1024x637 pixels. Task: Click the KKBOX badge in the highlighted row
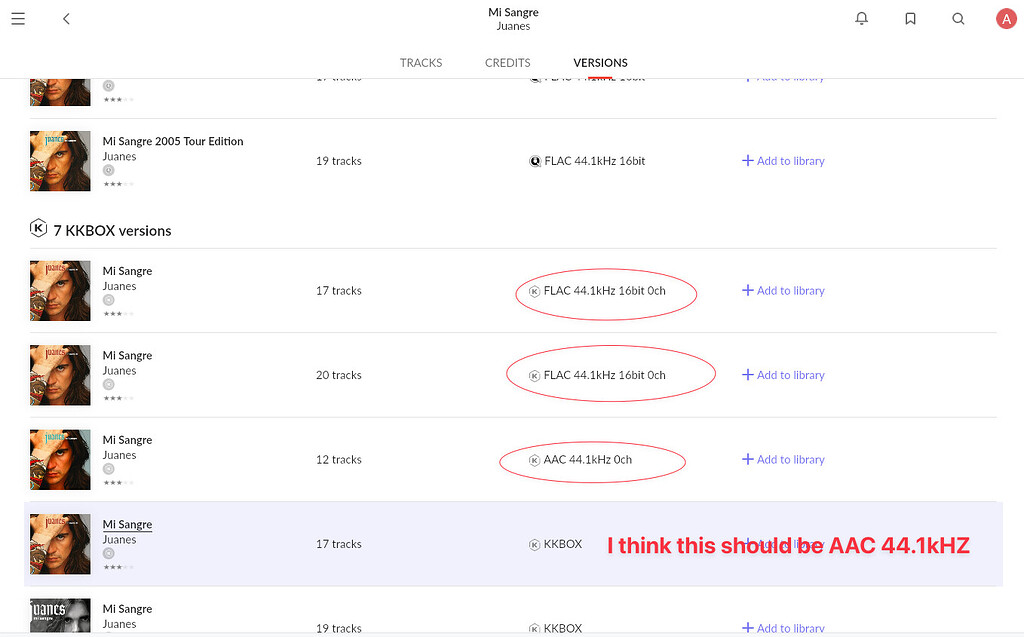555,544
